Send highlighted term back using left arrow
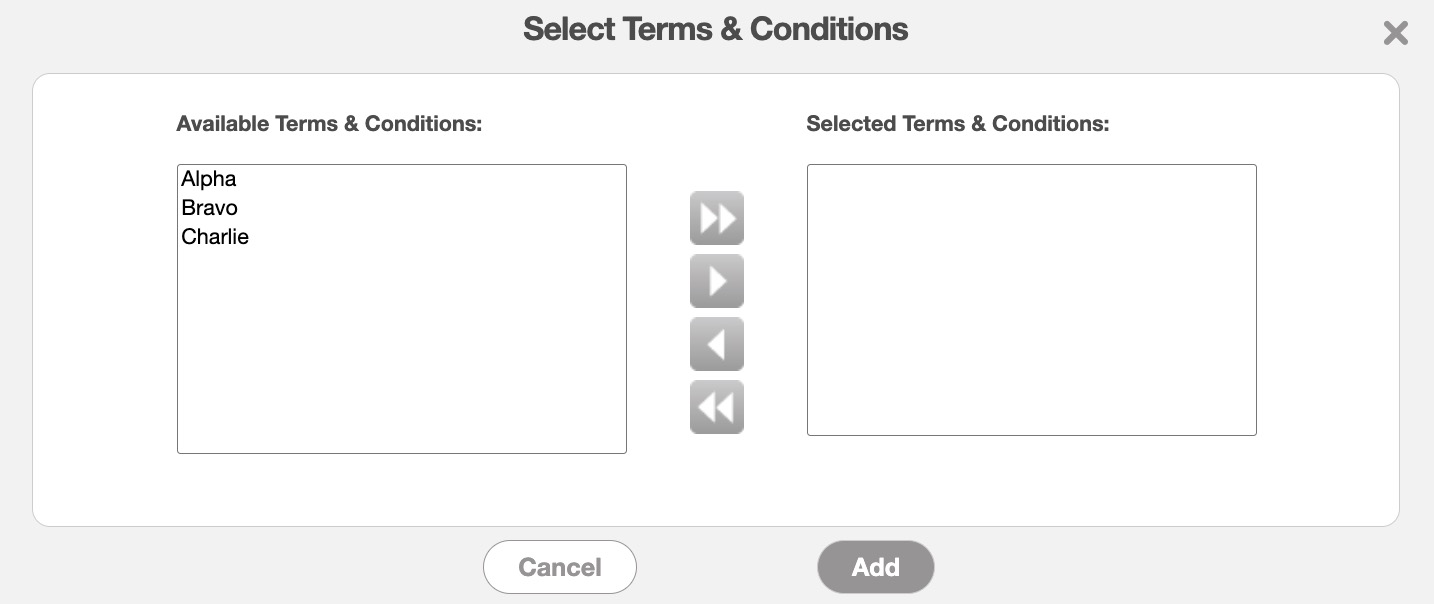The height and width of the screenshot is (604, 1434). (716, 344)
